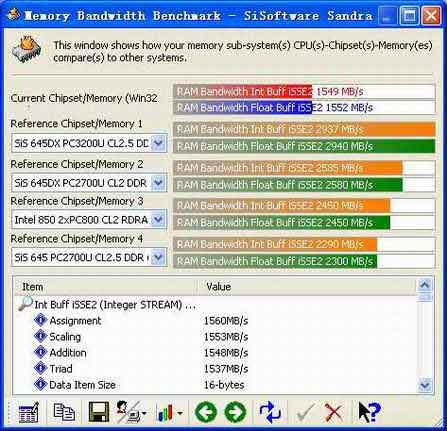Open Reference Chipset/Memory 4 dropdown arrow

[x=158, y=257]
